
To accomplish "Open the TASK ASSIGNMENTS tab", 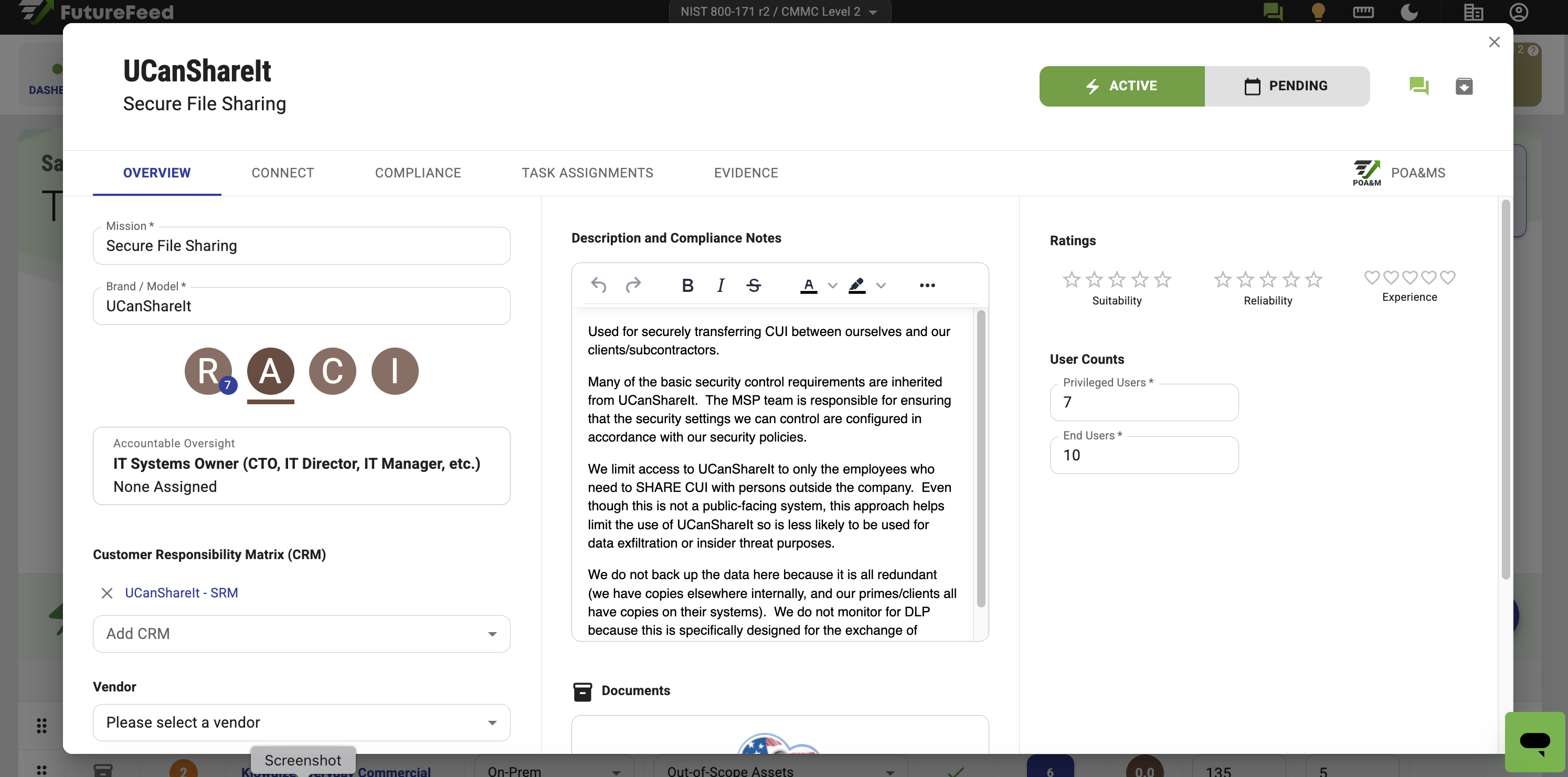I will coord(587,173).
